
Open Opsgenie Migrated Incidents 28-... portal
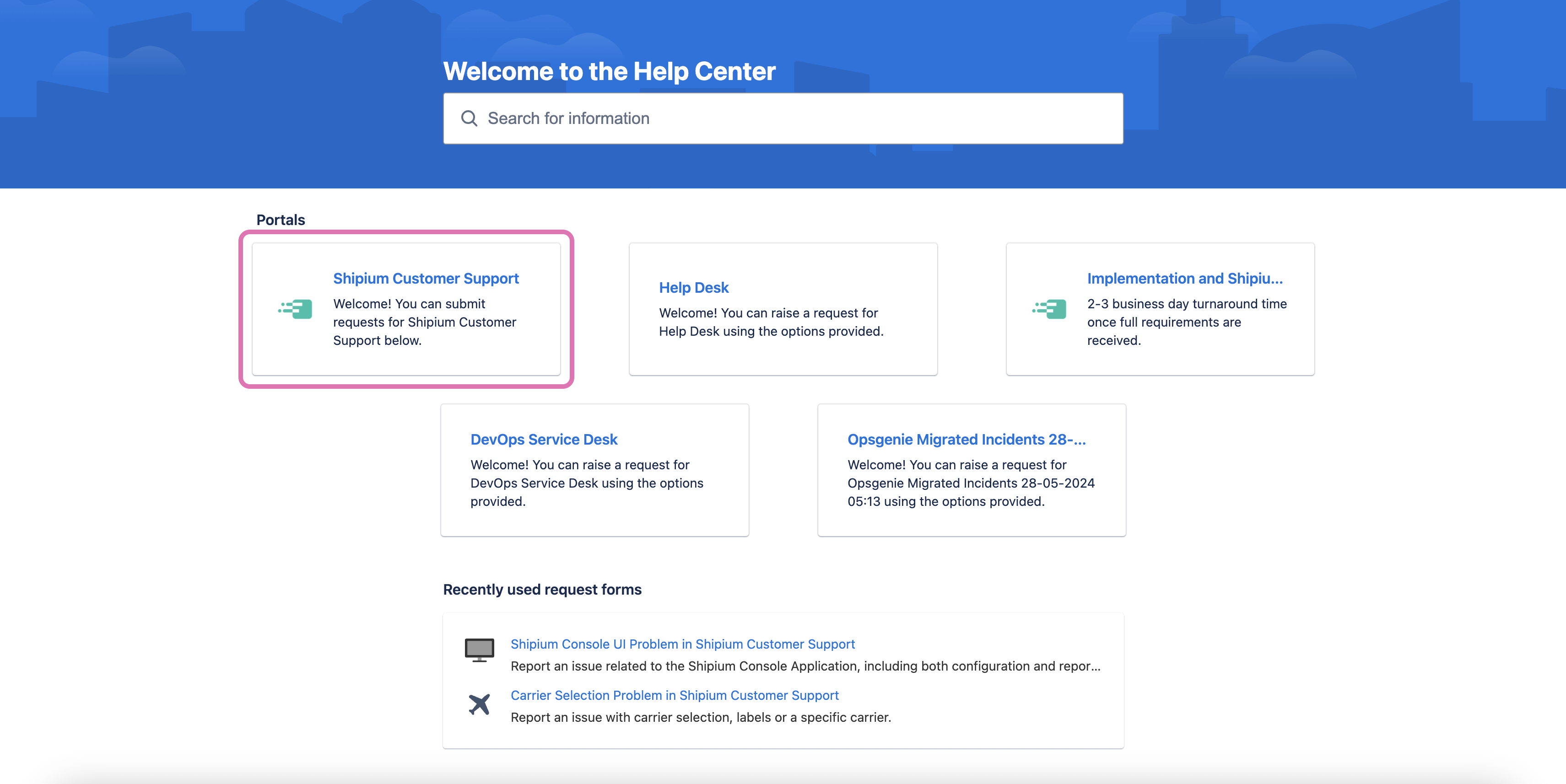click(x=967, y=440)
